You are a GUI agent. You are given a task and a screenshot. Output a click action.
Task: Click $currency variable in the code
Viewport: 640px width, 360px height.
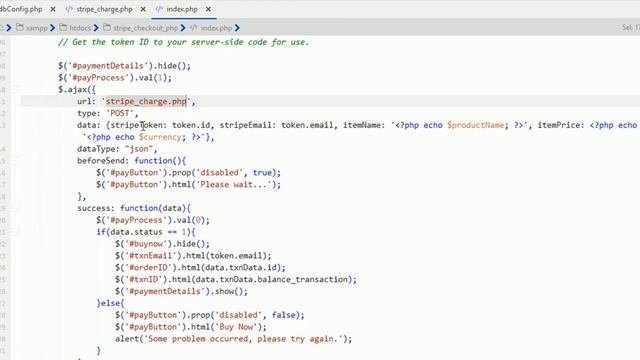pos(160,137)
